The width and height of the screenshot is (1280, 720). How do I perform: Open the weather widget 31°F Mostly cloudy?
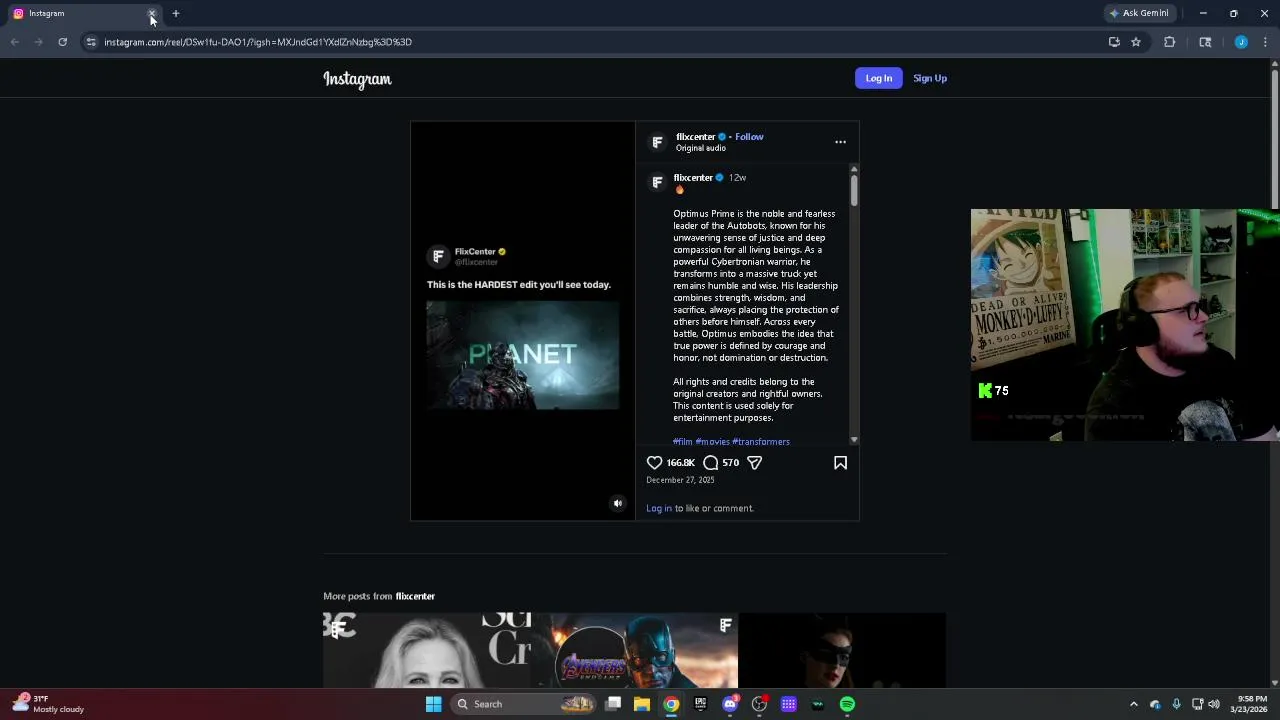click(47, 704)
